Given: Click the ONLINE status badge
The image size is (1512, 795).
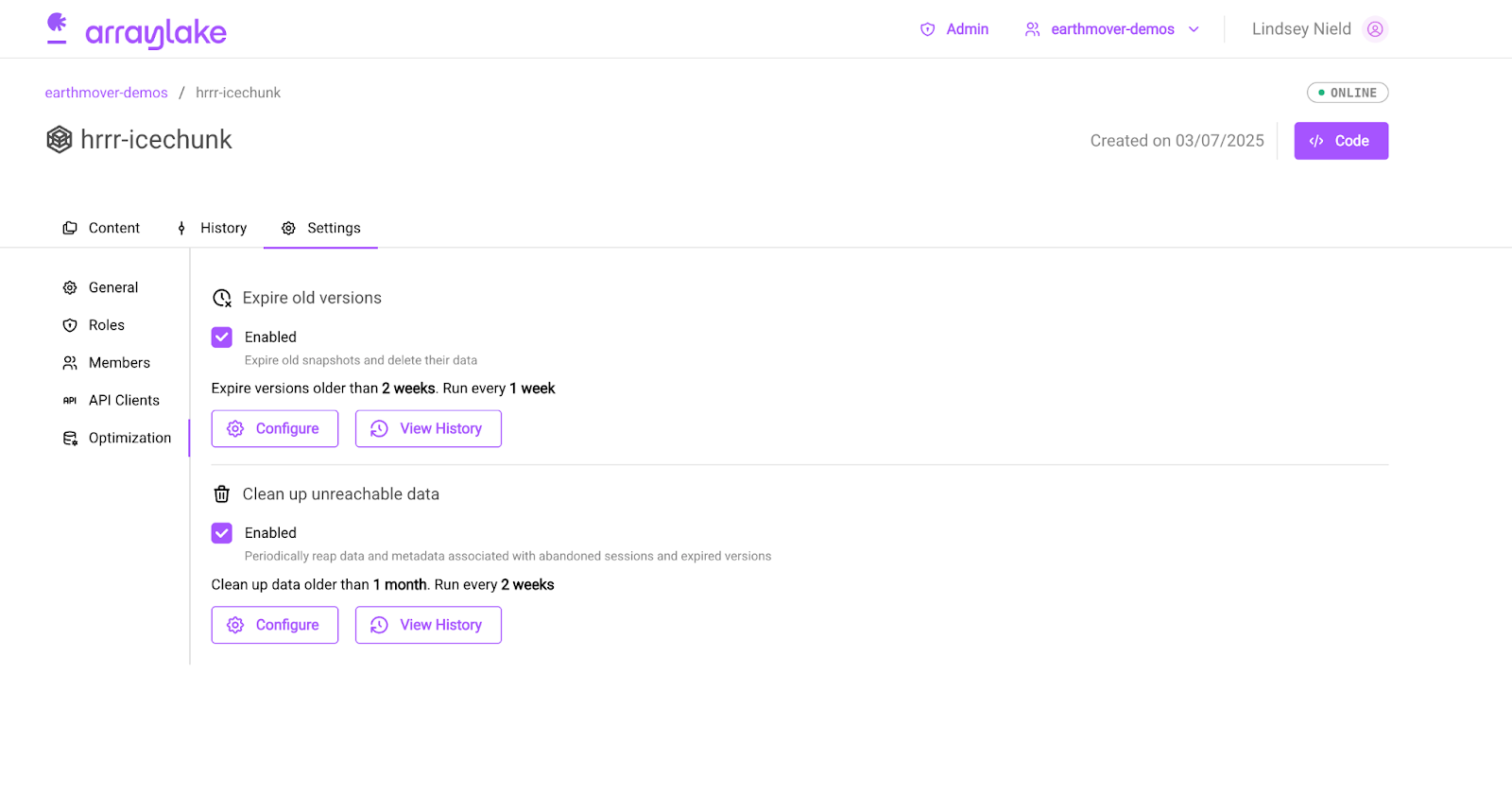Looking at the screenshot, I should 1347,93.
